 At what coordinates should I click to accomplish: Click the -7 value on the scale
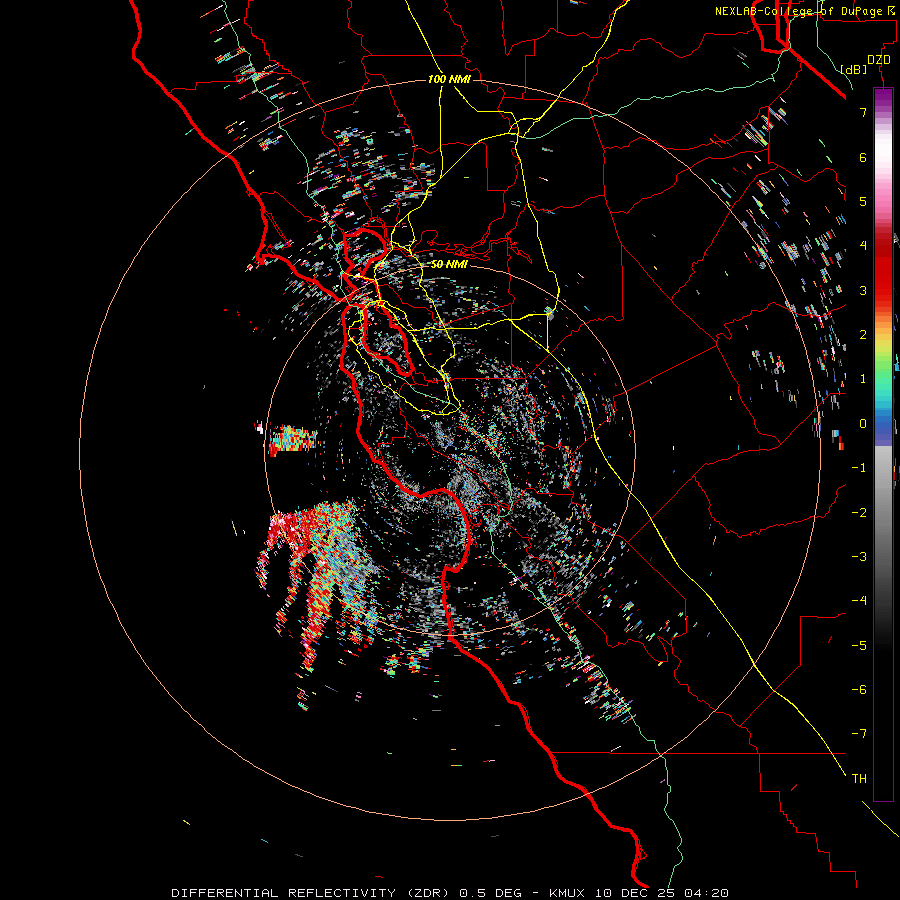pyautogui.click(x=859, y=734)
